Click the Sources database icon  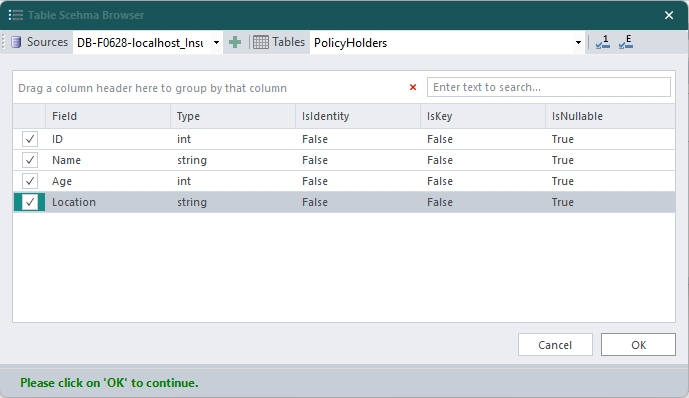[16, 42]
